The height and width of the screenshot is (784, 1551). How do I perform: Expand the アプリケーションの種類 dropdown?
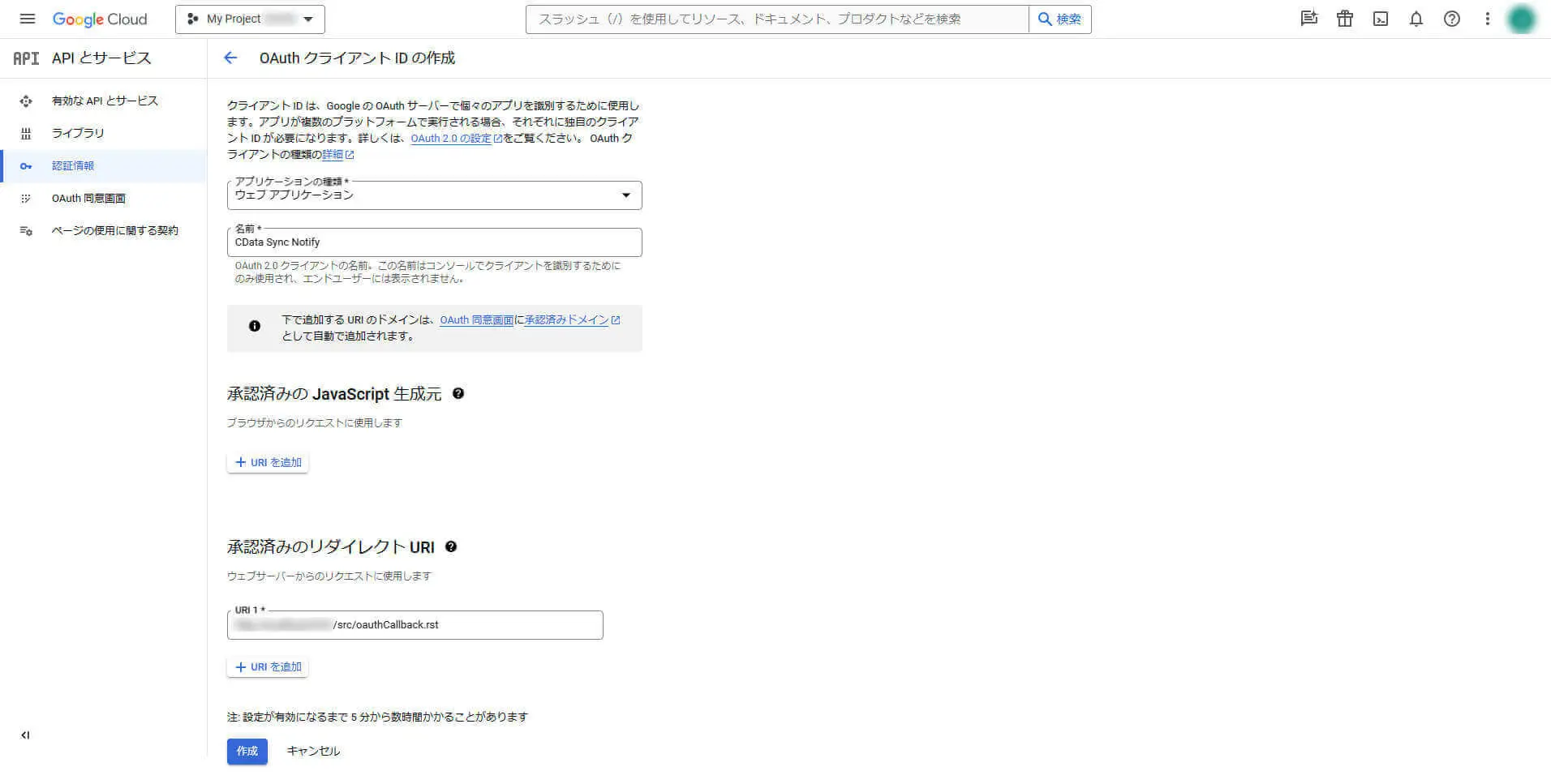[435, 195]
